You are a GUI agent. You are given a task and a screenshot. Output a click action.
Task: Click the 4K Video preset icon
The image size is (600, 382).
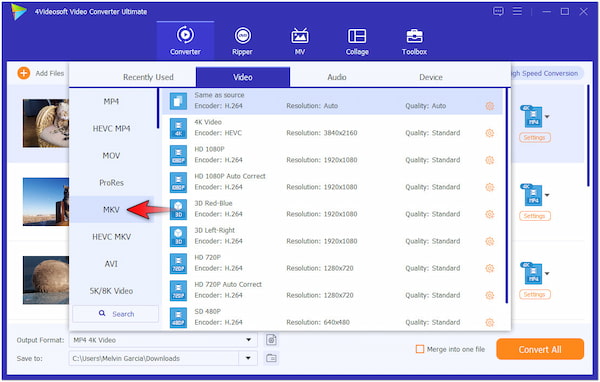(x=178, y=128)
